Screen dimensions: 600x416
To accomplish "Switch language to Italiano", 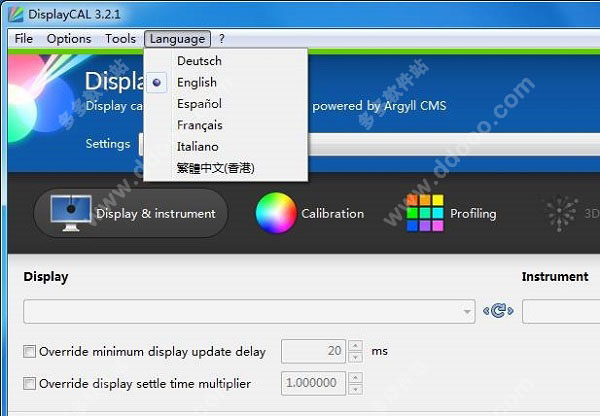I will pyautogui.click(x=226, y=147).
